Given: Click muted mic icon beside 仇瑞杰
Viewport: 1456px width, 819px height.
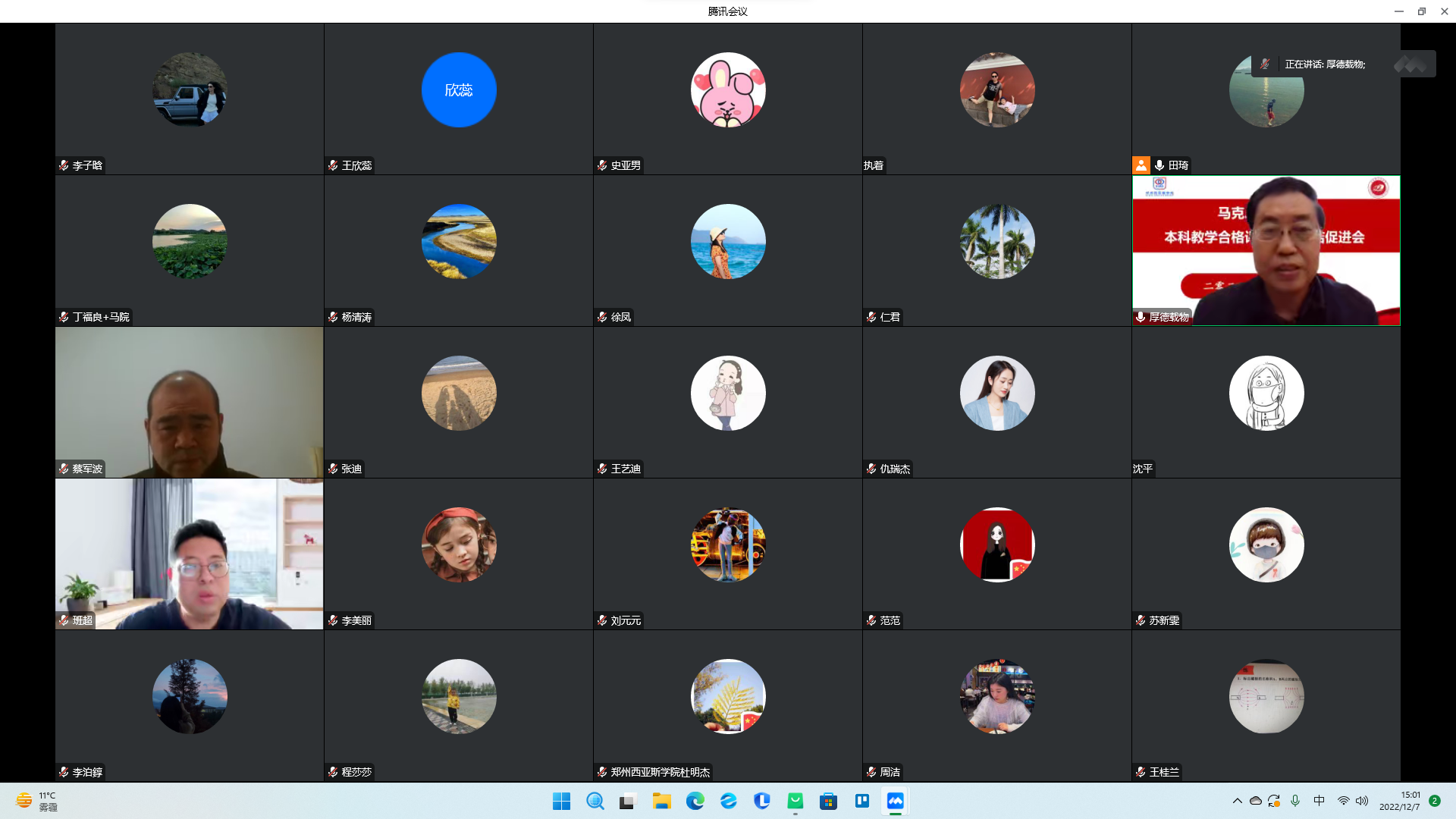Looking at the screenshot, I should tap(871, 469).
